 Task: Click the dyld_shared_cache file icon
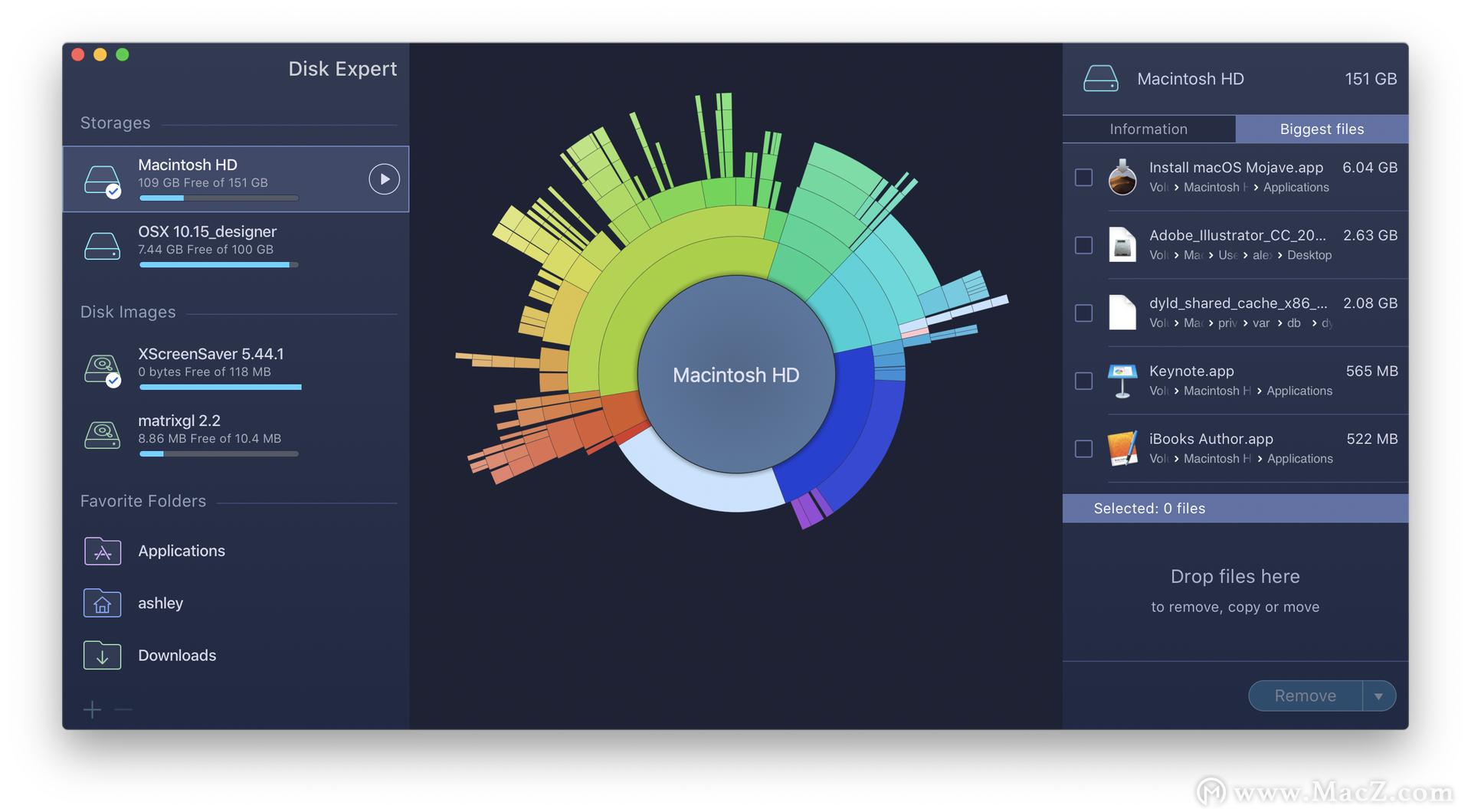pyautogui.click(x=1122, y=313)
